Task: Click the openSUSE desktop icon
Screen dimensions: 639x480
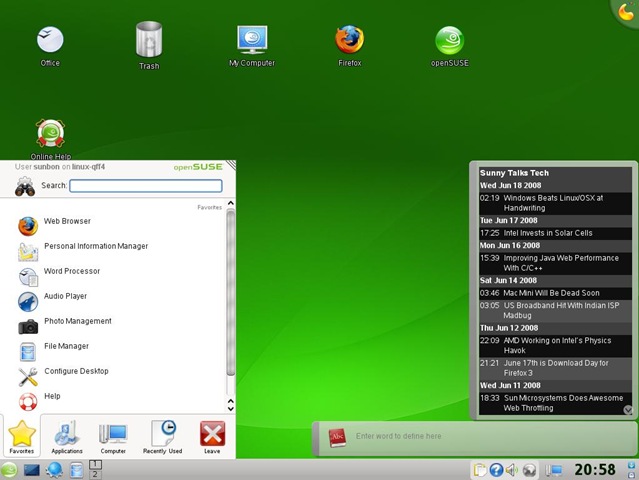Action: click(x=449, y=41)
